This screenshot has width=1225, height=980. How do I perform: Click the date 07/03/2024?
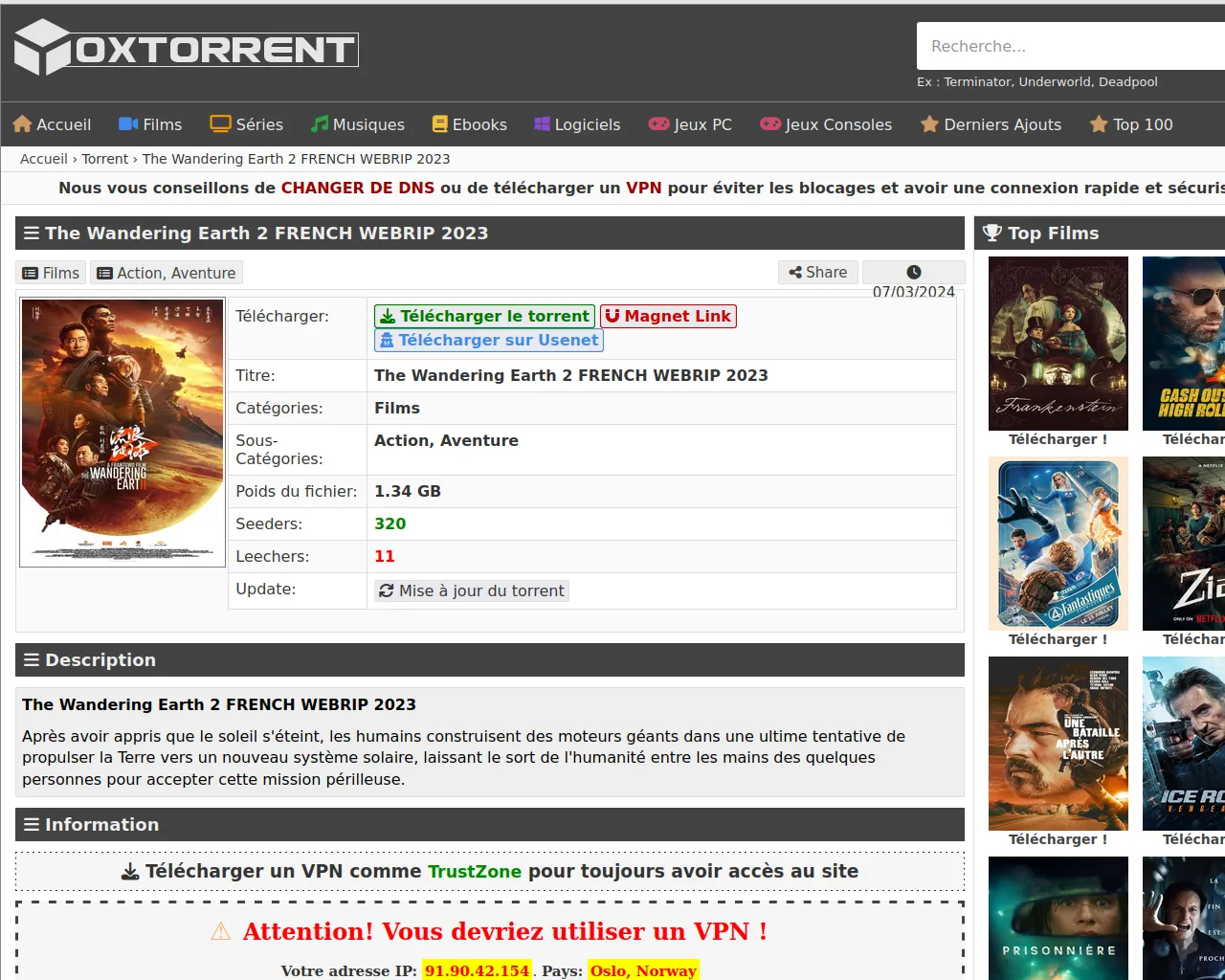pyautogui.click(x=914, y=292)
